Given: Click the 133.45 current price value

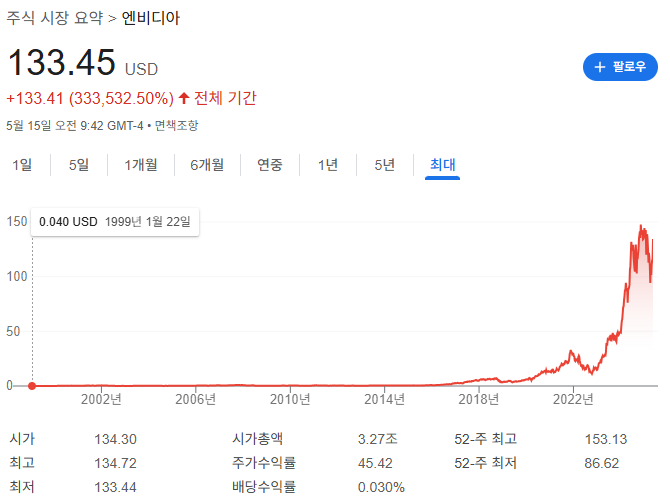Looking at the screenshot, I should coord(62,62).
